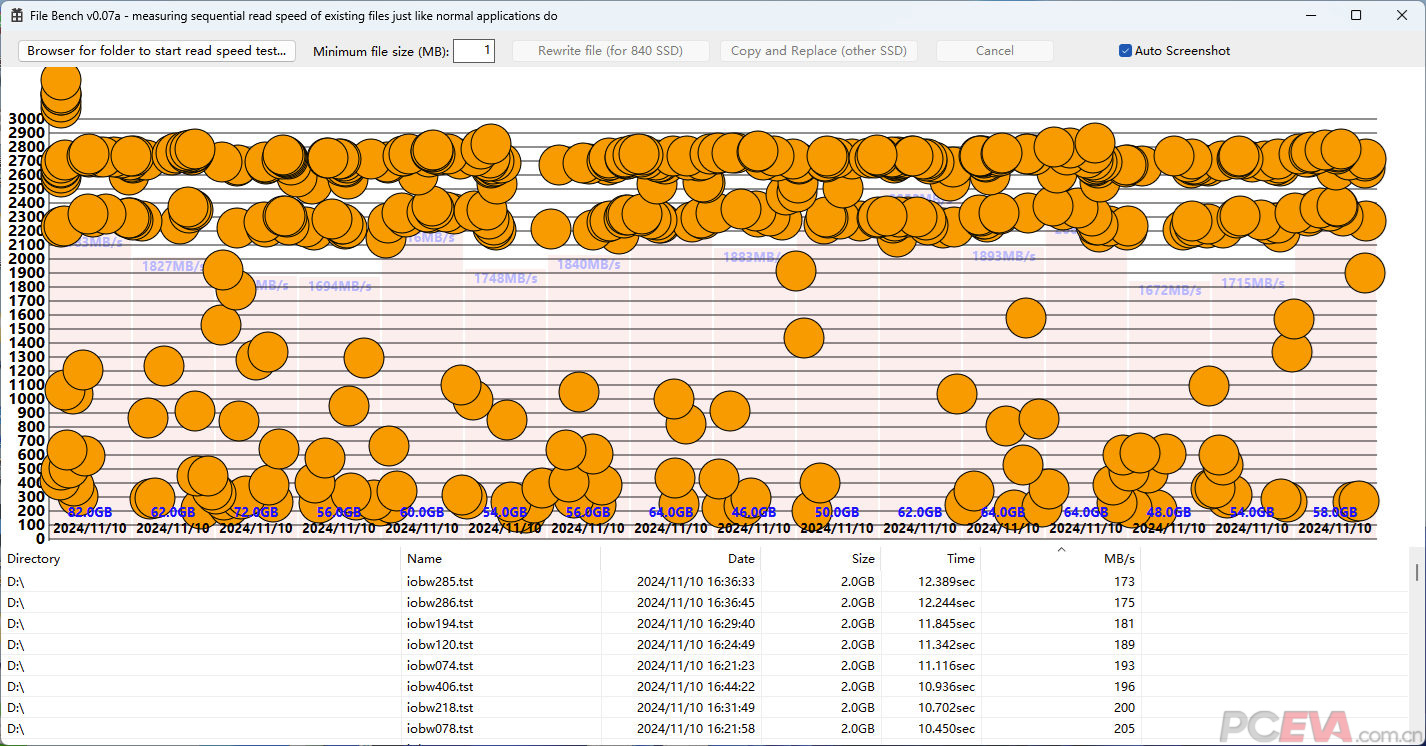The image size is (1426, 746).
Task: Sort list by Name column header
Action: pyautogui.click(x=500, y=559)
